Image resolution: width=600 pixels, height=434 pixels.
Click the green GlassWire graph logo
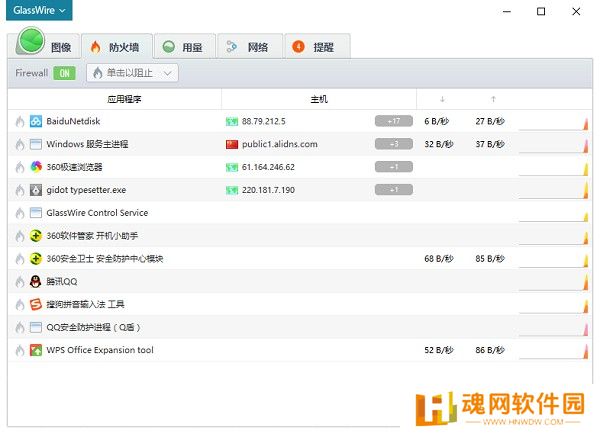(31, 41)
